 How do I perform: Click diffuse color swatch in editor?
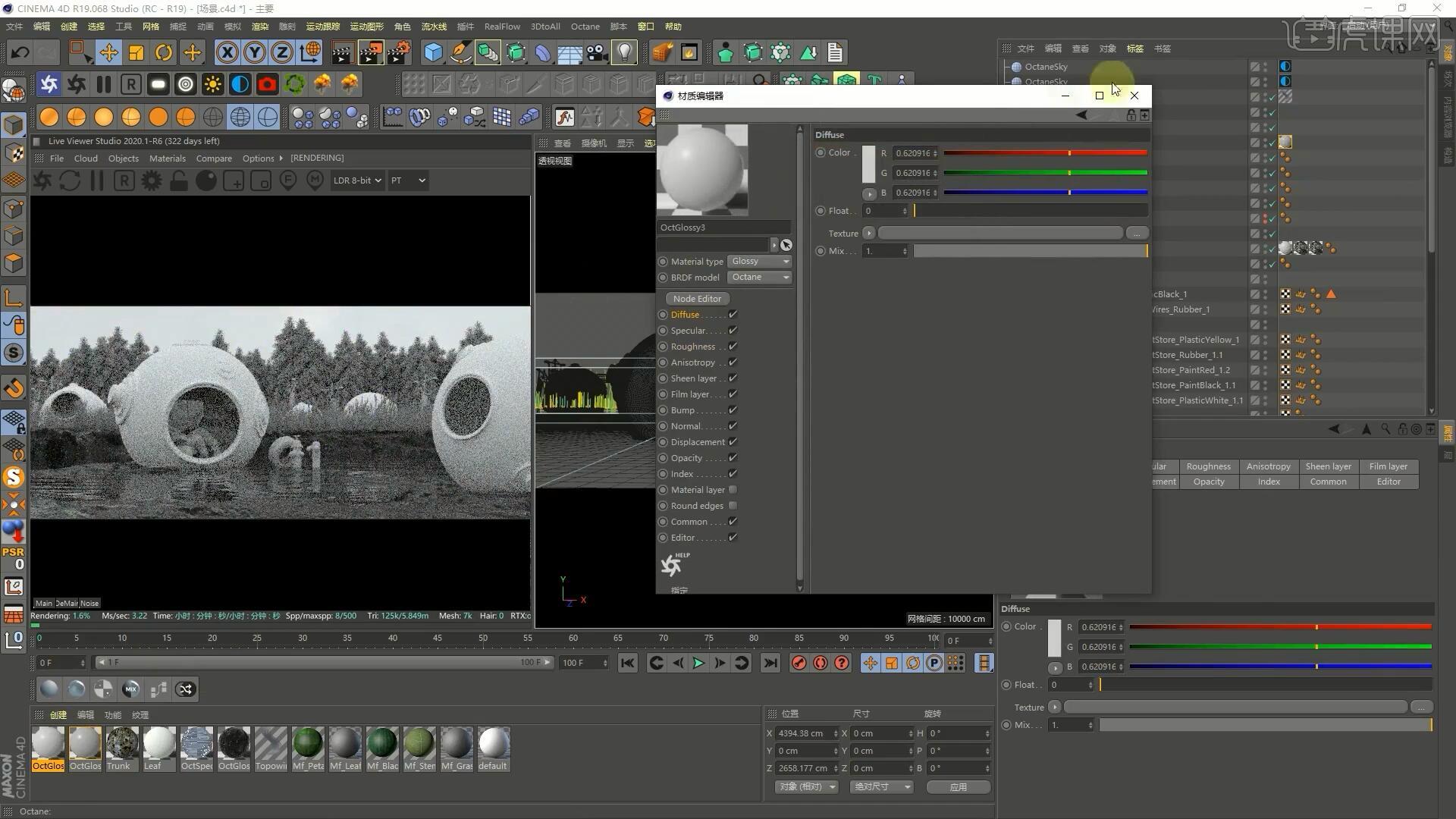click(x=868, y=165)
